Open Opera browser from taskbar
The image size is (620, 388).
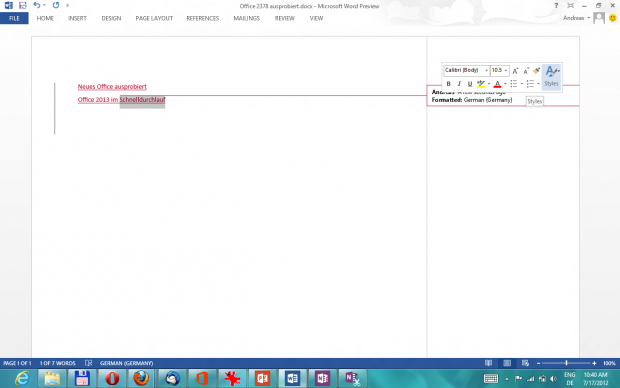coord(112,379)
